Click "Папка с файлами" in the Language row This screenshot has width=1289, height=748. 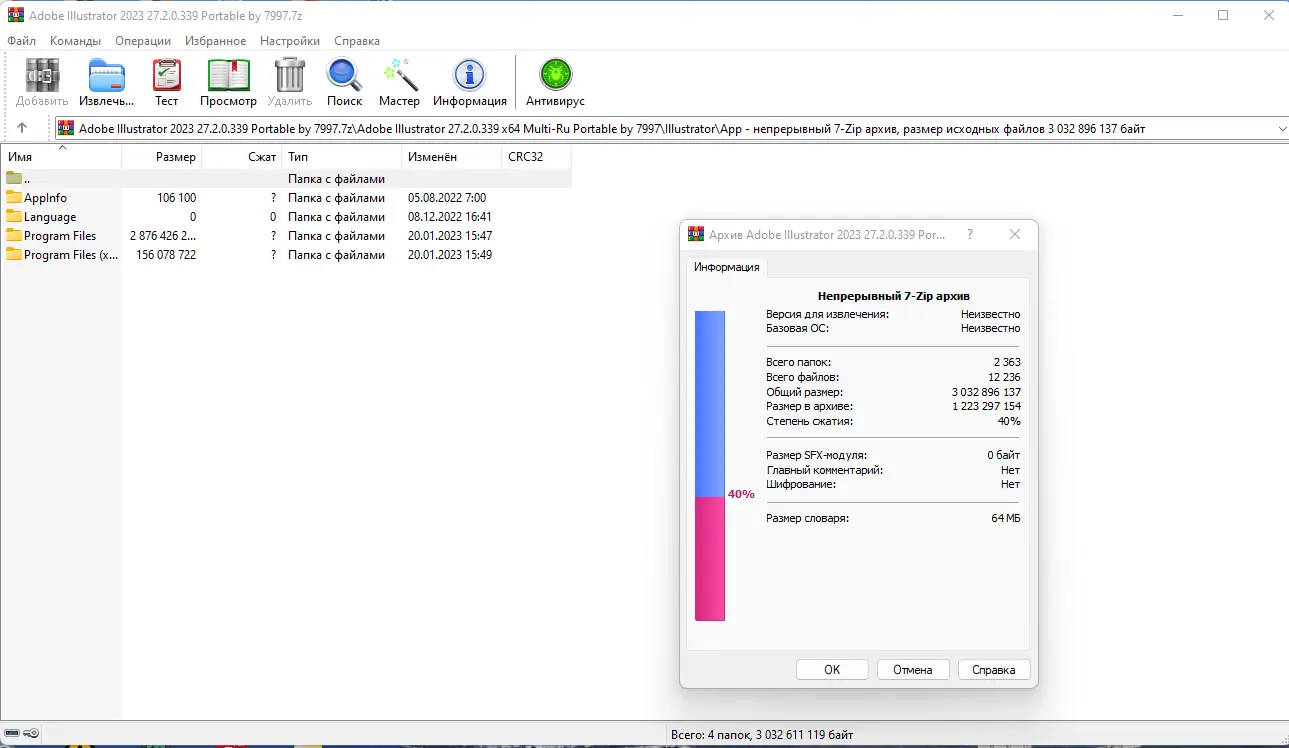(x=336, y=217)
